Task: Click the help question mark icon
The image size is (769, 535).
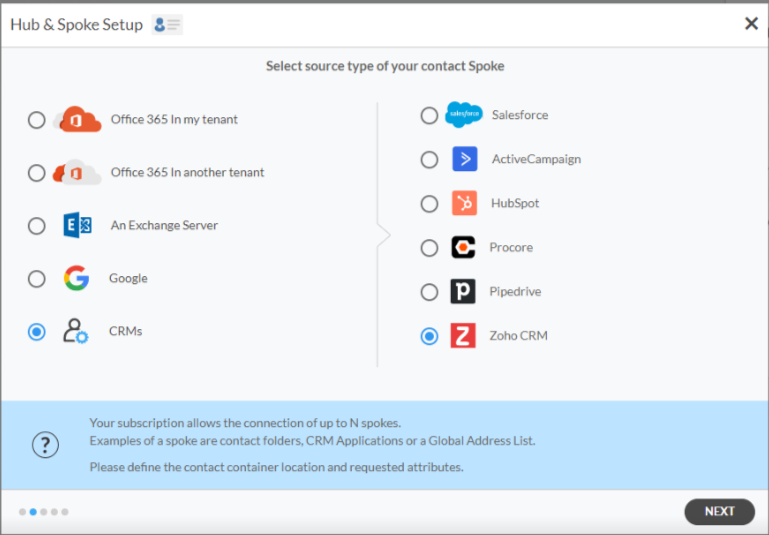Action: [x=46, y=446]
